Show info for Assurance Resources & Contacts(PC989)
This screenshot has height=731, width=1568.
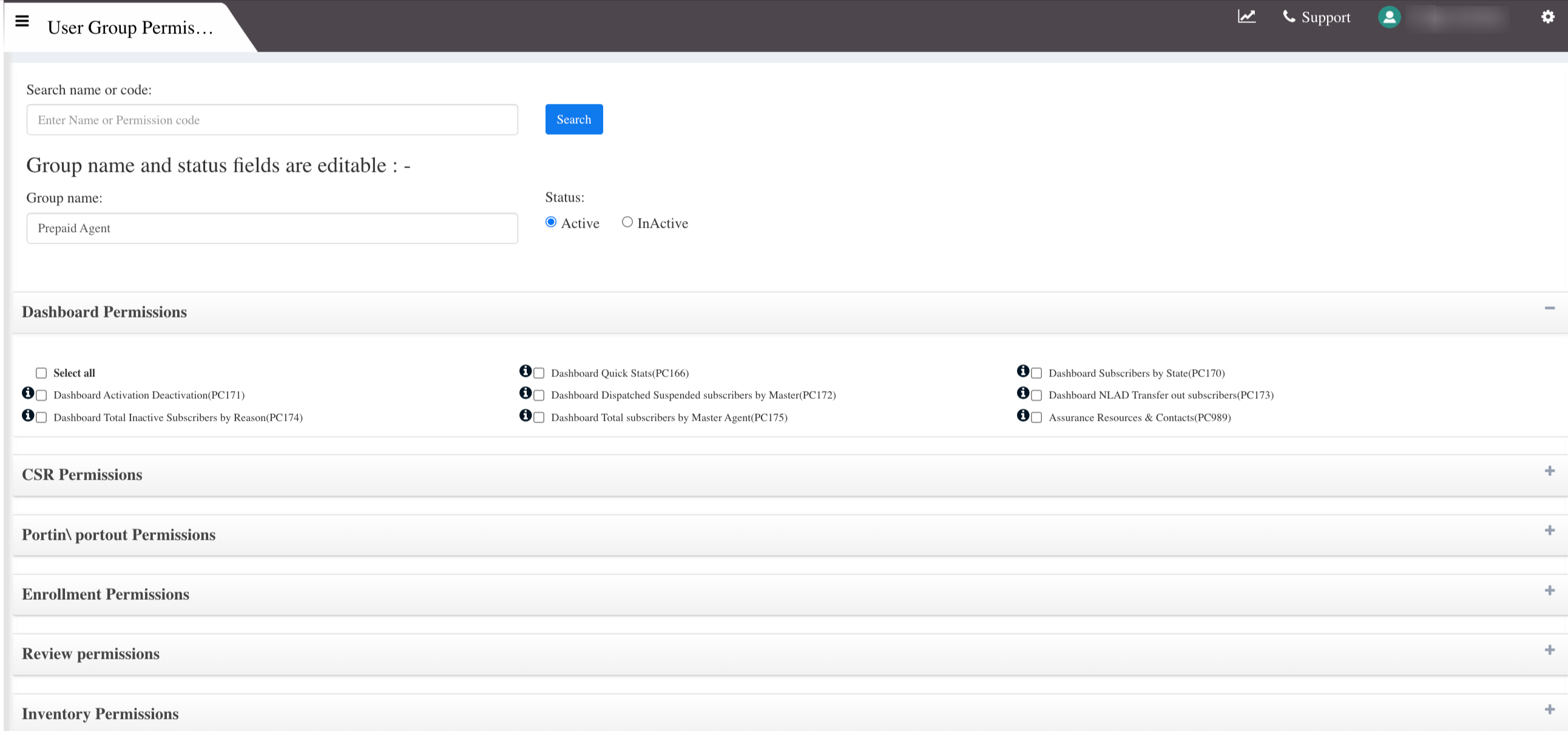pos(1023,415)
